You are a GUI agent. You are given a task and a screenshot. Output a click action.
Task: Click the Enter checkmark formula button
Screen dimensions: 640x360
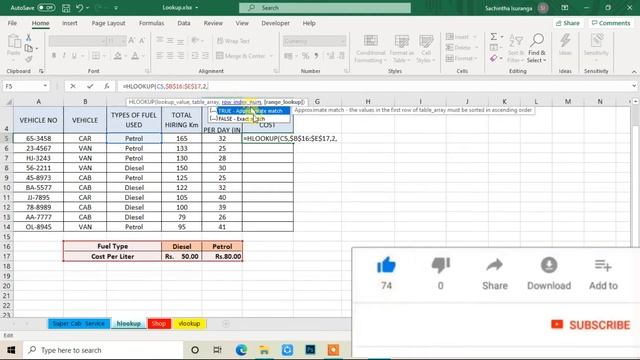tap(90, 86)
